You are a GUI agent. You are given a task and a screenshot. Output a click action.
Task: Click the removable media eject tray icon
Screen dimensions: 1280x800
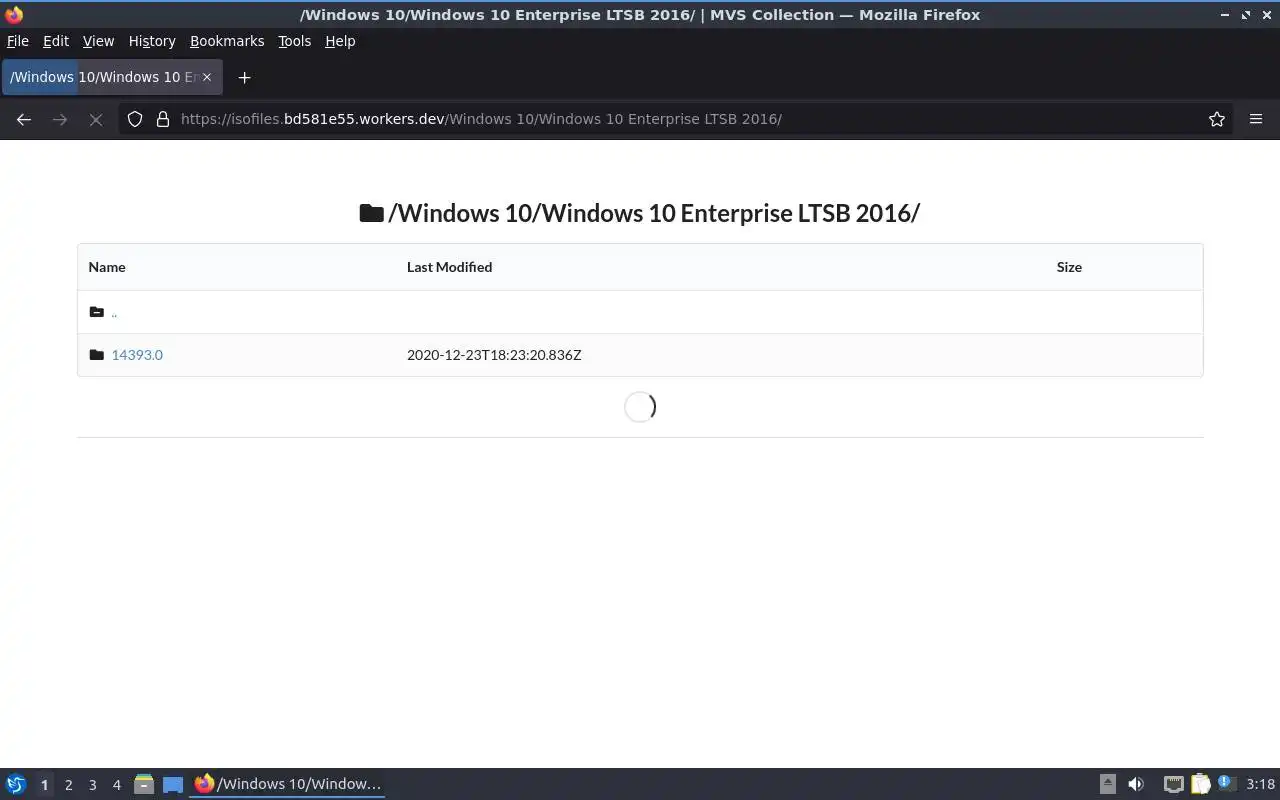(1108, 784)
